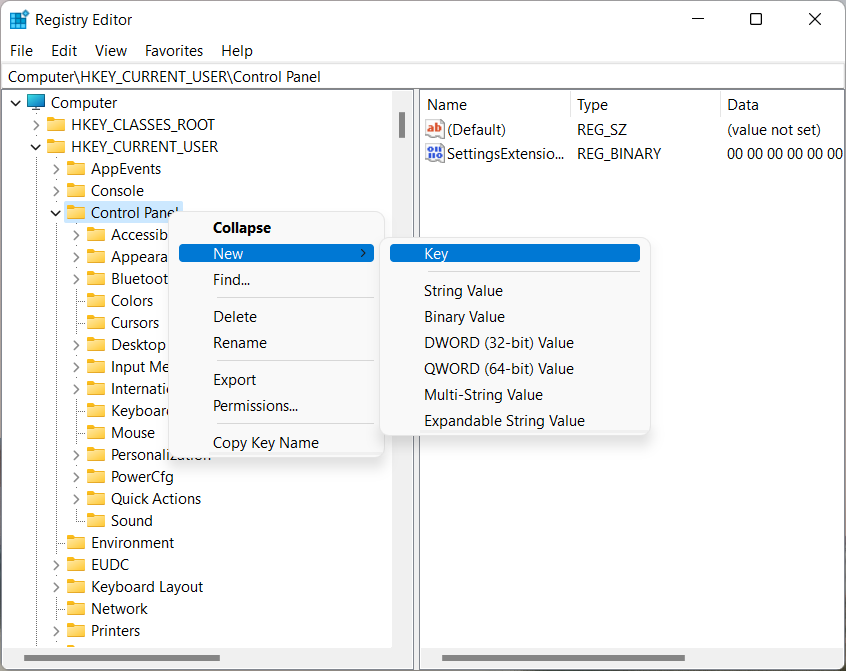Click the Keyboard folder icon

coord(96,410)
